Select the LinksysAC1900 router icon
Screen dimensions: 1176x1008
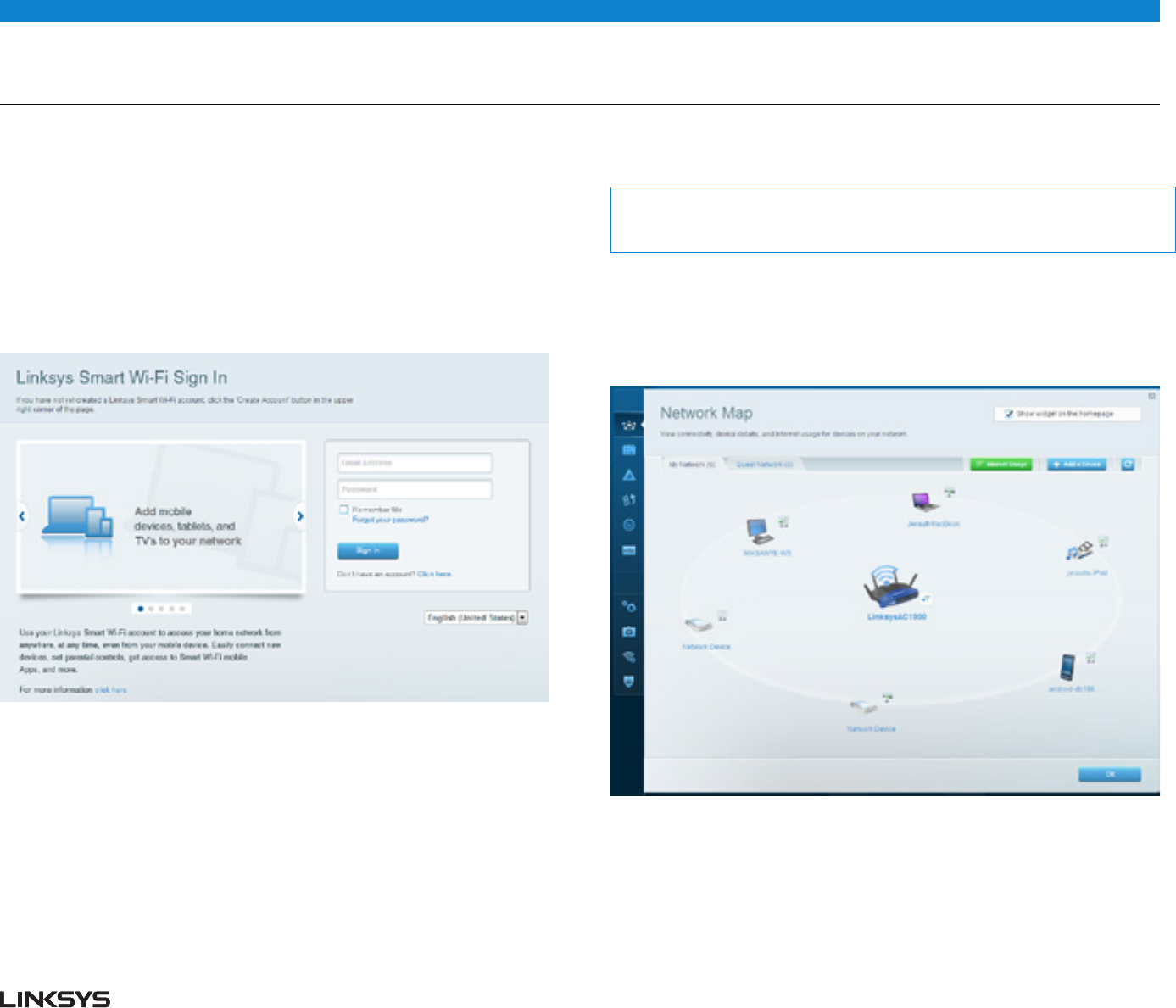tap(890, 587)
